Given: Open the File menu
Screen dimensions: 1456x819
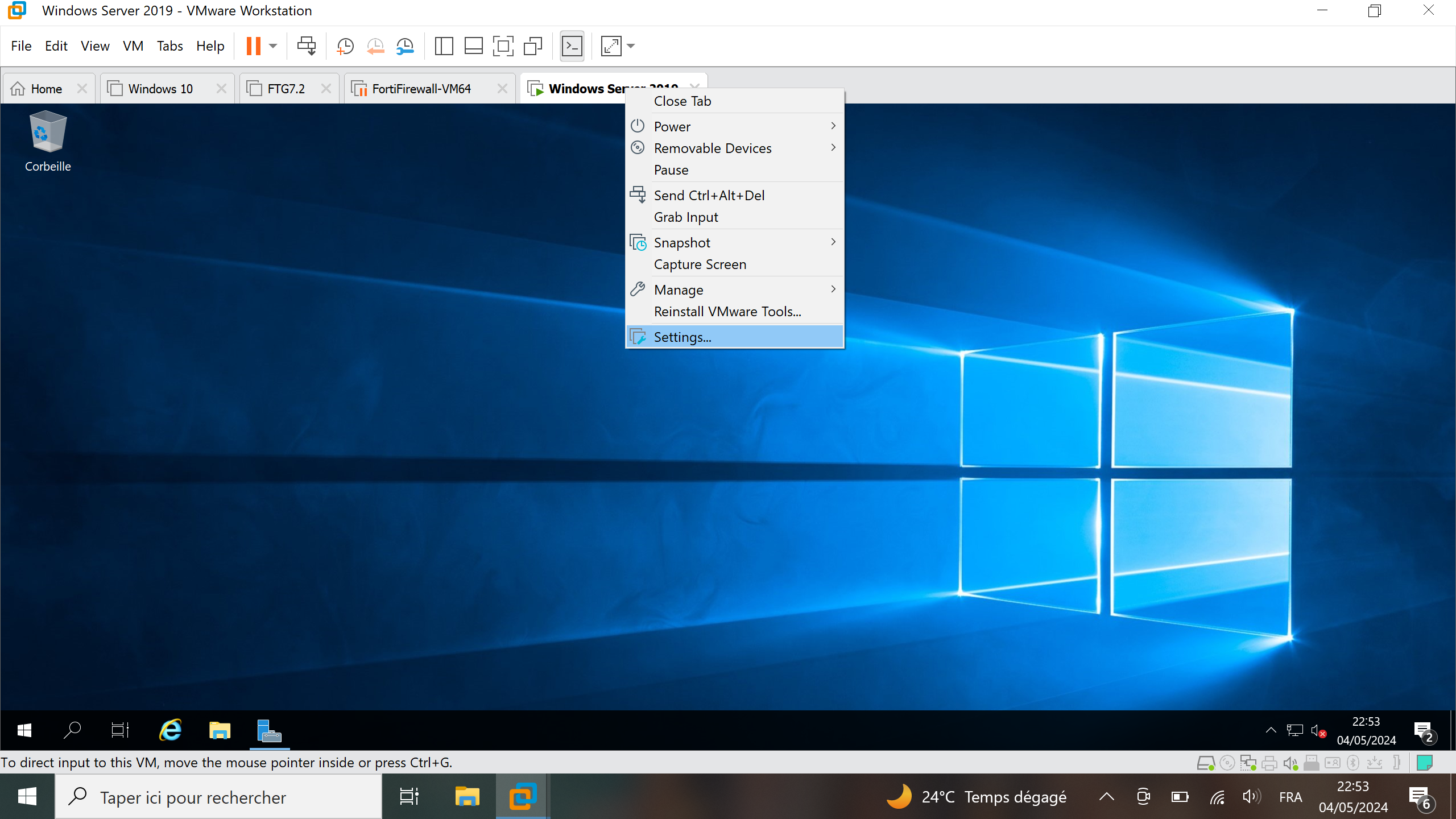Looking at the screenshot, I should [x=21, y=46].
